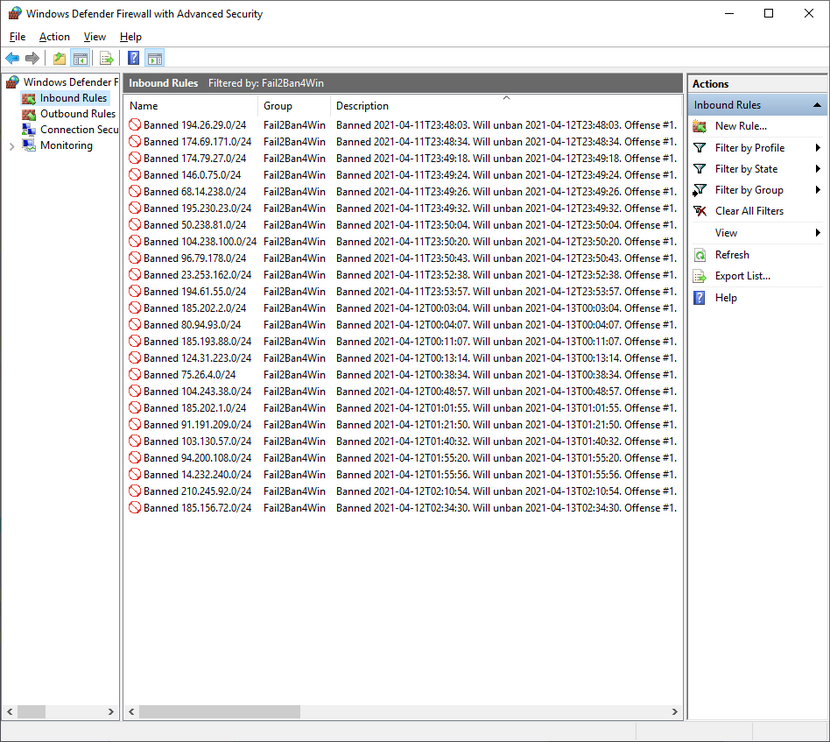Click Fail2Ban4Win group of Banned 50.238.81.0/24

click(x=294, y=225)
